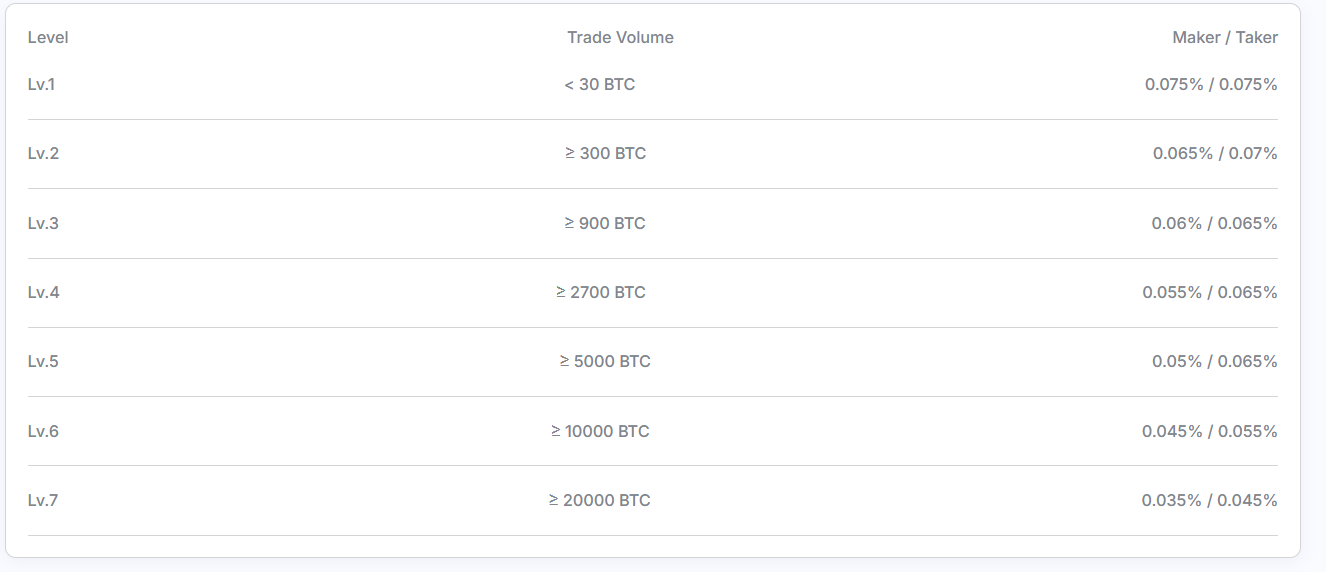This screenshot has width=1326, height=572.
Task: Select the Lv.5 level label
Action: click(43, 361)
